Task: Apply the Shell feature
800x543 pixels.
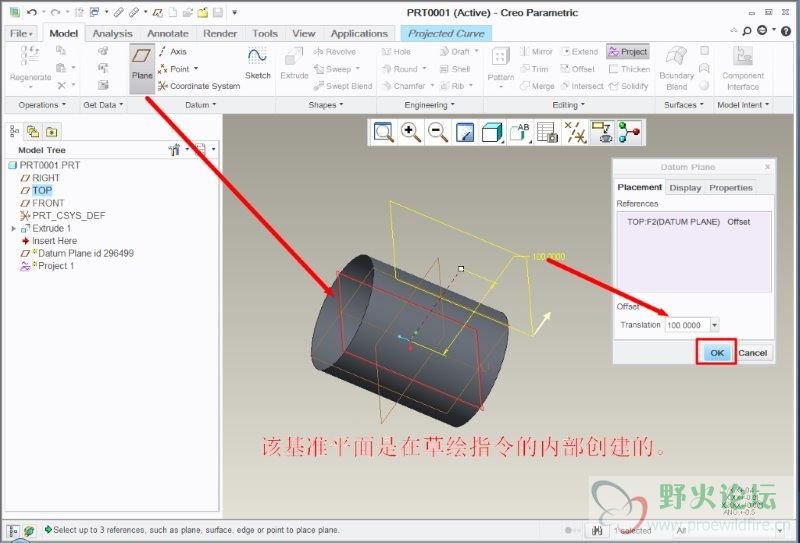Action: 455,69
